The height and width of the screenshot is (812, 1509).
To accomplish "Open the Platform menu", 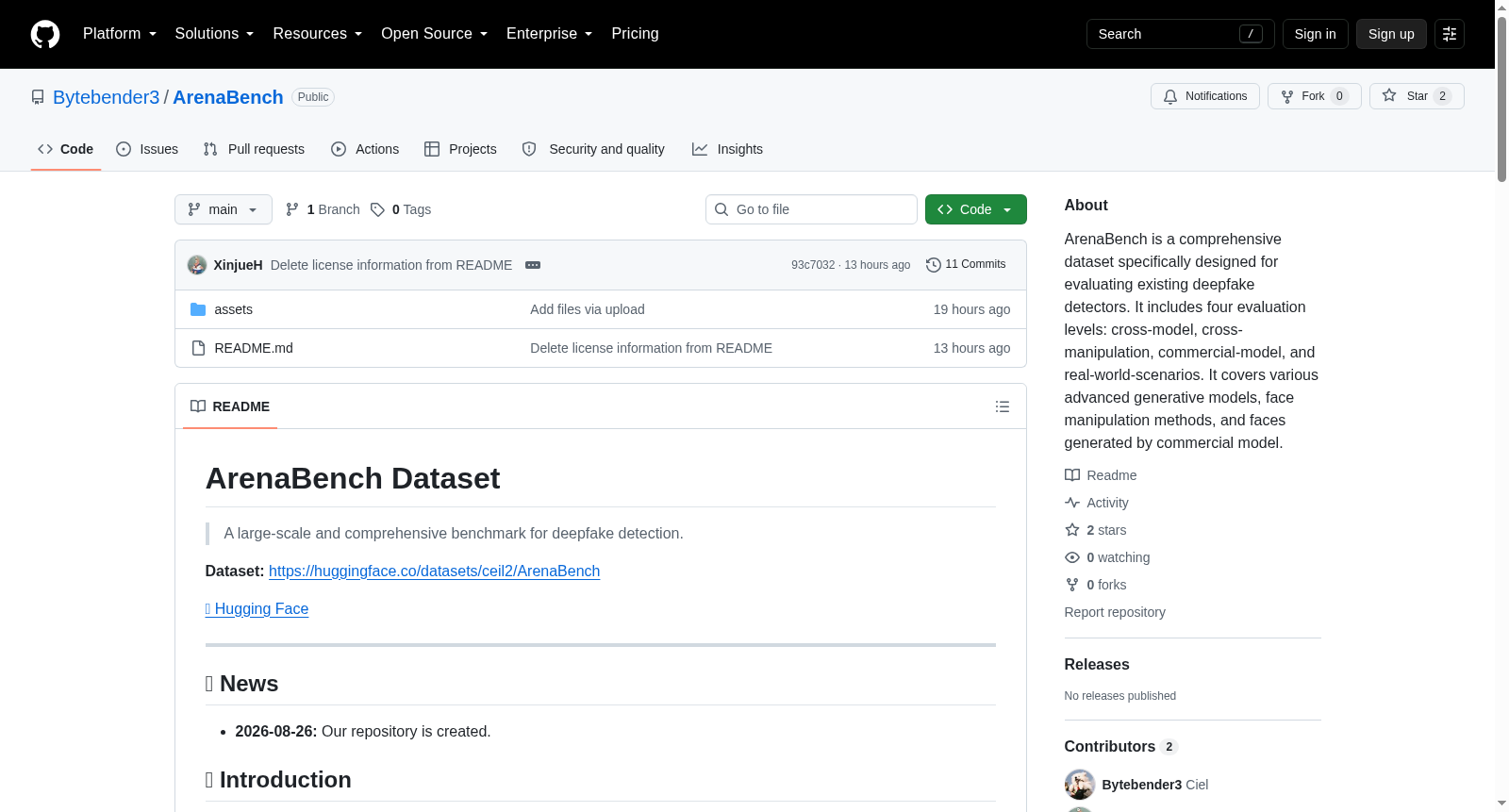I will click(120, 34).
